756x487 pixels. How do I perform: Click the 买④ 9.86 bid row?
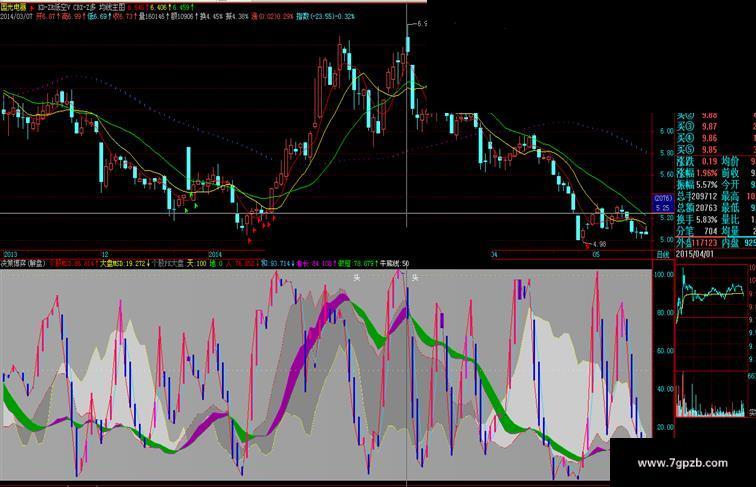pos(697,138)
